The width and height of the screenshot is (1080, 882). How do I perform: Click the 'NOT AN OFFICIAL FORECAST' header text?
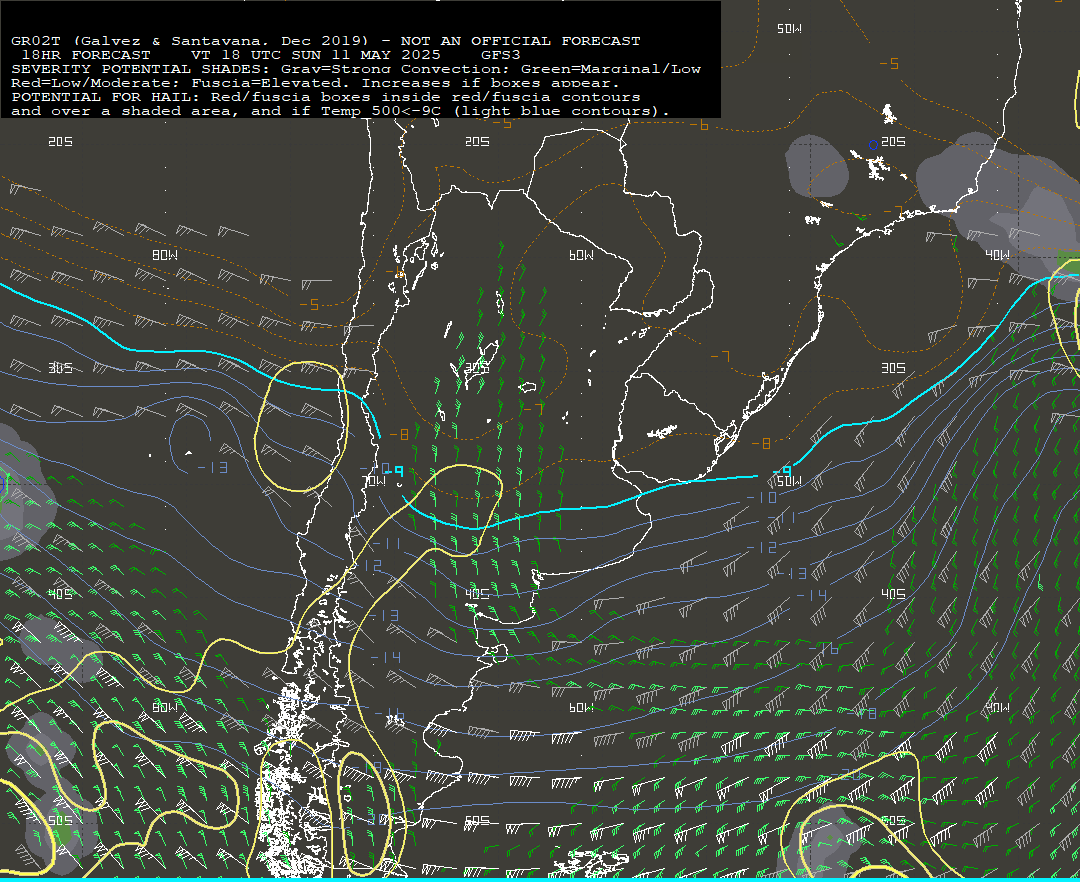tap(520, 41)
